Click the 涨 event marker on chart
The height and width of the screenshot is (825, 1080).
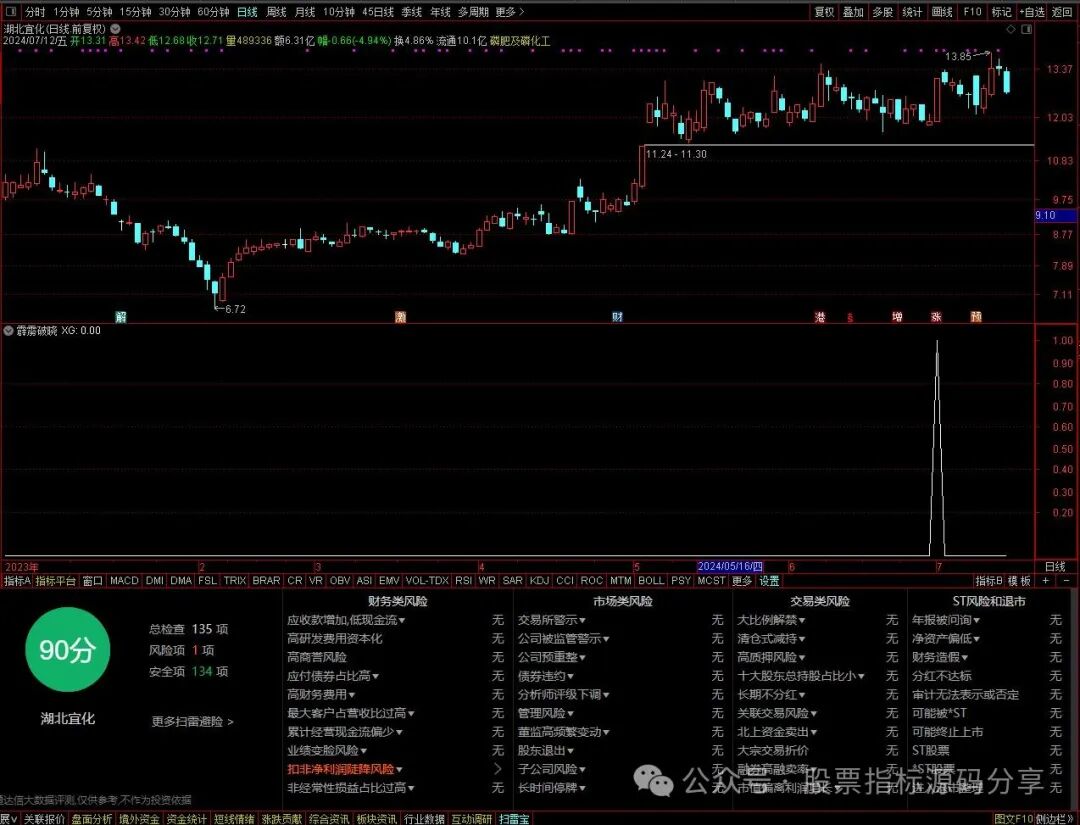click(x=936, y=317)
